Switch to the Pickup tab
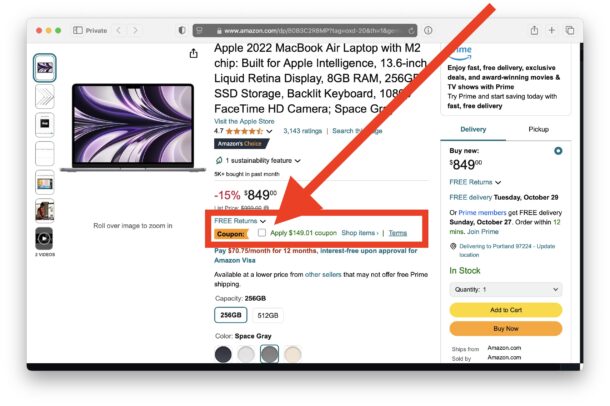The height and width of the screenshot is (406, 610). click(538, 129)
